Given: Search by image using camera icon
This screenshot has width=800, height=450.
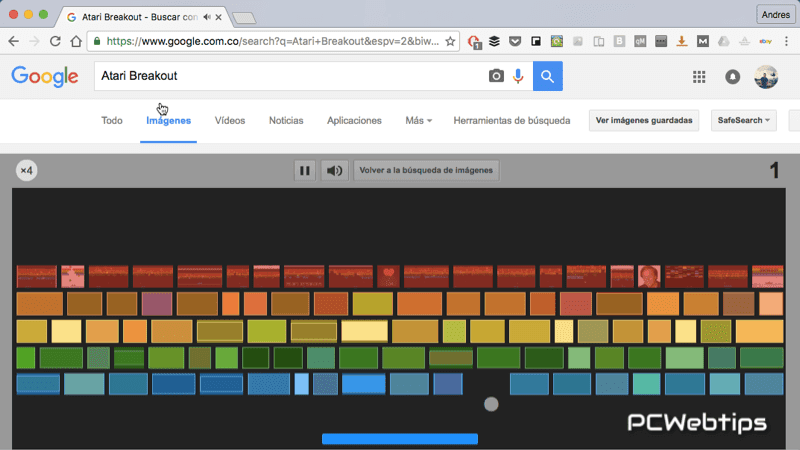Looking at the screenshot, I should (x=496, y=76).
